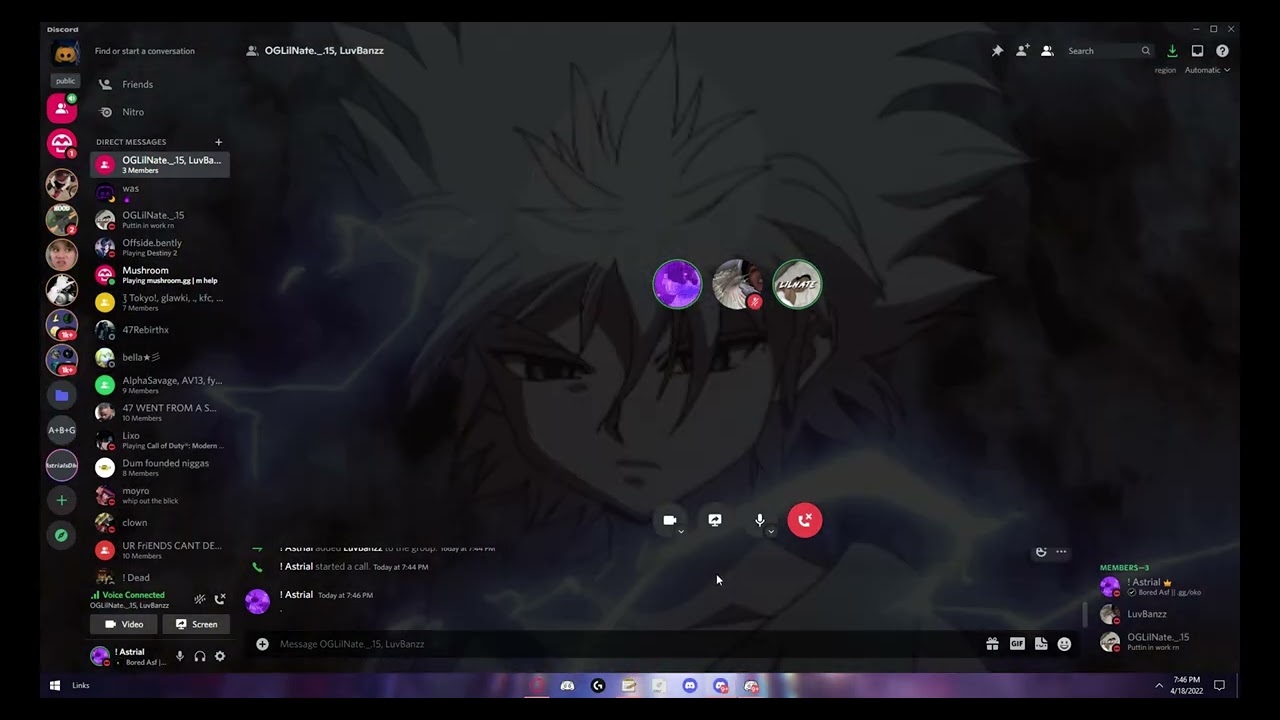This screenshot has height=720, width=1280.
Task: Open the 47Rebirthx DM
Action: [160, 330]
